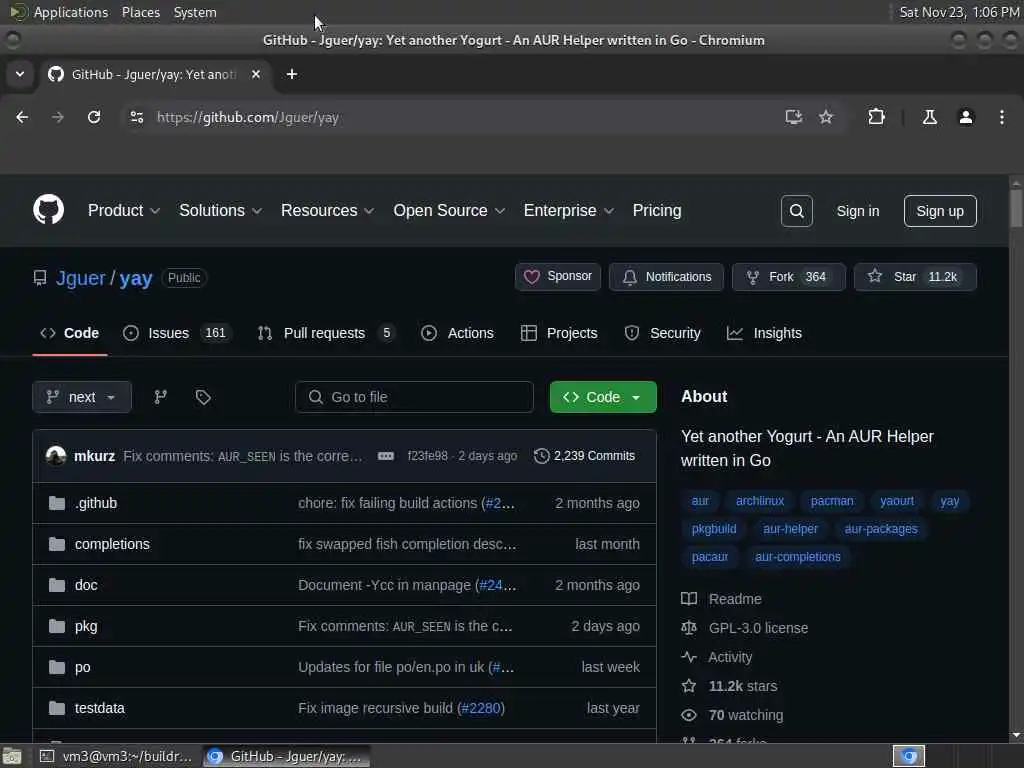Viewport: 1024px width, 768px height.
Task: Expand the Open Source menu
Action: [x=449, y=210]
